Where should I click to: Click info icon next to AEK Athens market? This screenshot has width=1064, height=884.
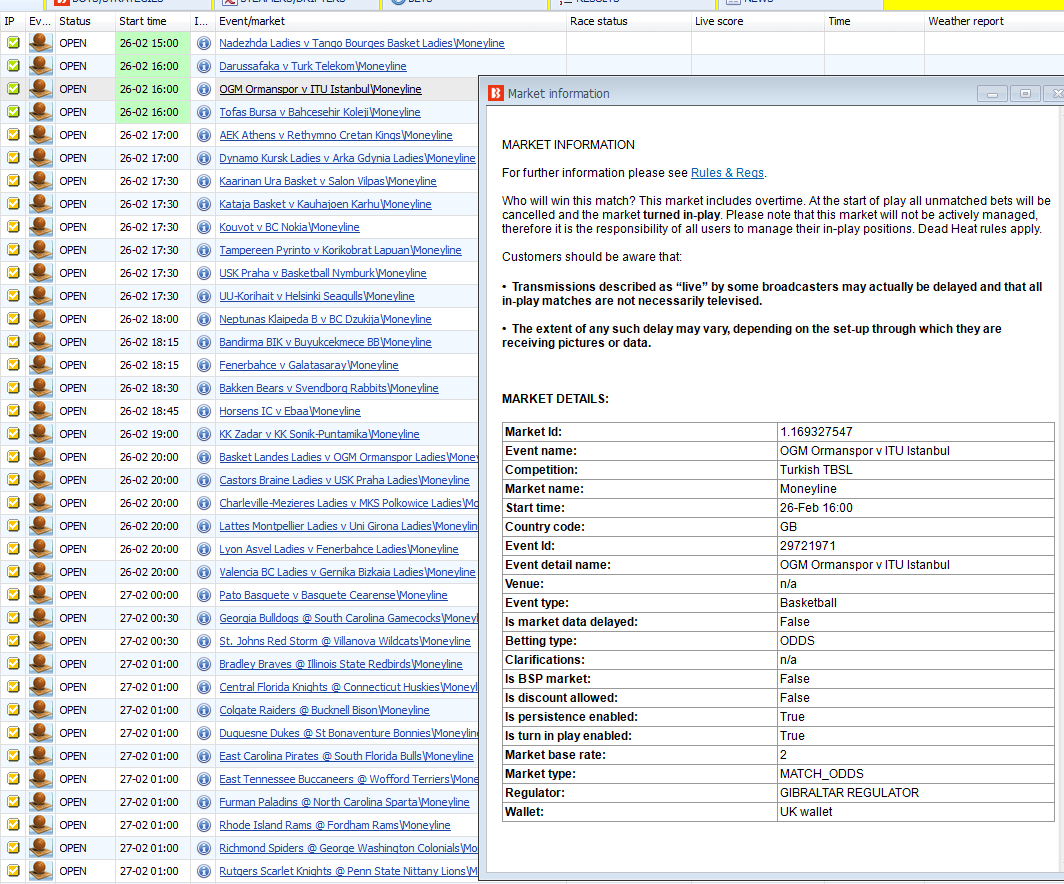click(x=204, y=136)
